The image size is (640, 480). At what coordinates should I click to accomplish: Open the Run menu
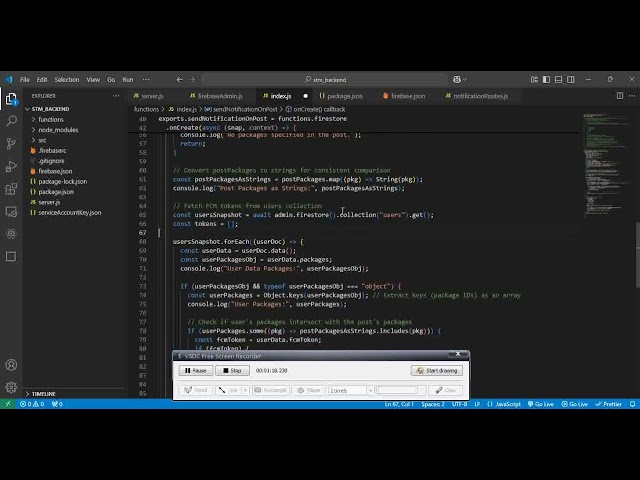128,80
